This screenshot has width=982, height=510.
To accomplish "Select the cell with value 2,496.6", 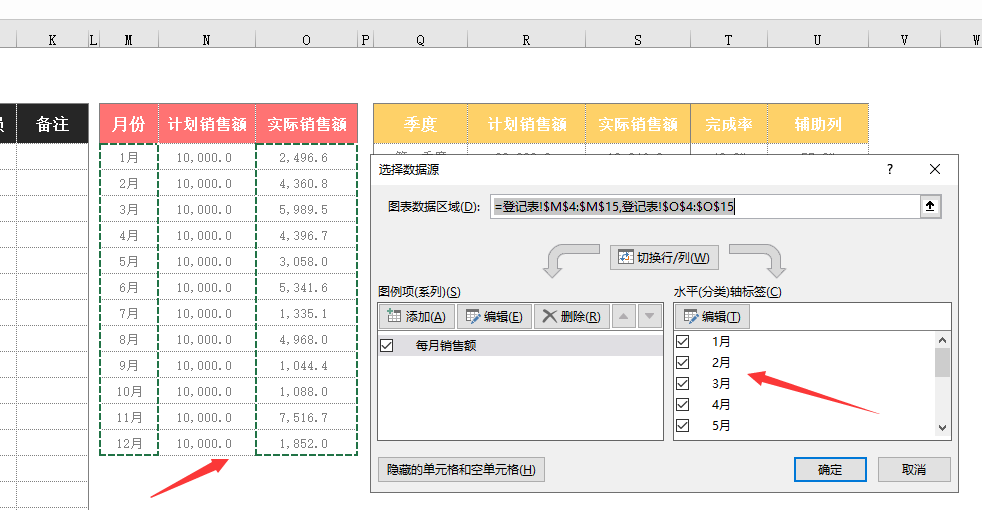I will (306, 157).
